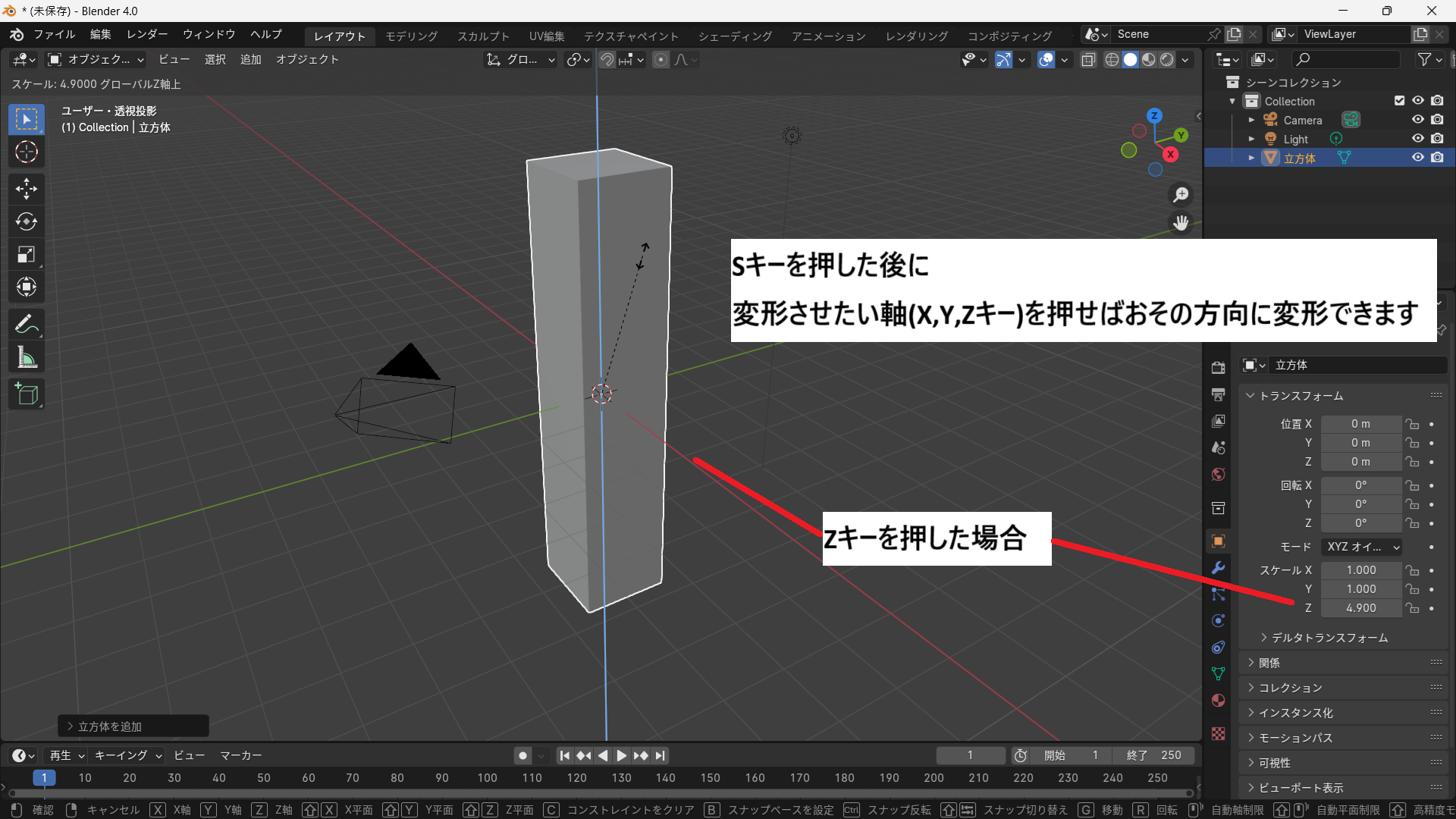Screen dimensions: 1456x819
Task: Expand the 立方体 item in outliner
Action: [x=1251, y=158]
